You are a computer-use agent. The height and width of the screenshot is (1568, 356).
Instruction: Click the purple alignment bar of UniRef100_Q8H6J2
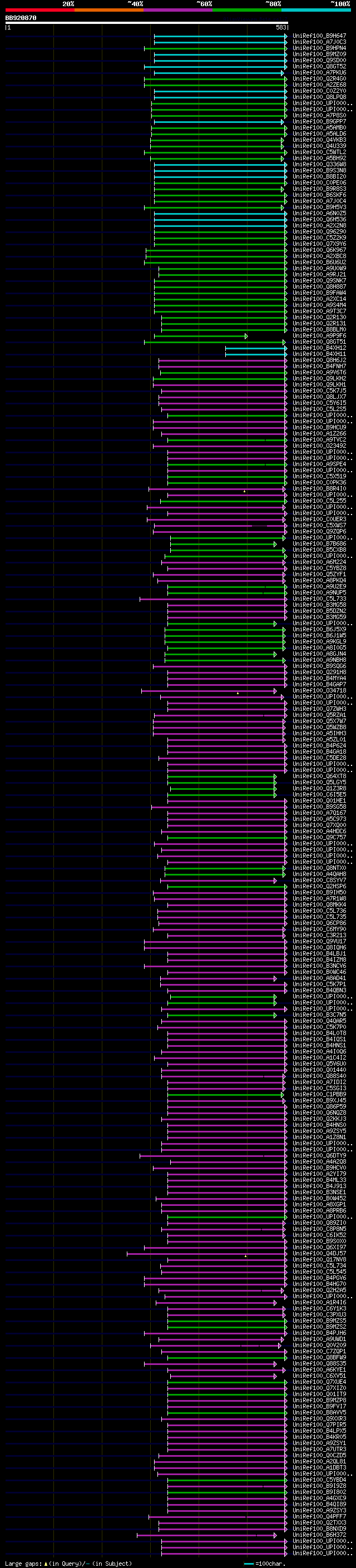[x=222, y=360]
